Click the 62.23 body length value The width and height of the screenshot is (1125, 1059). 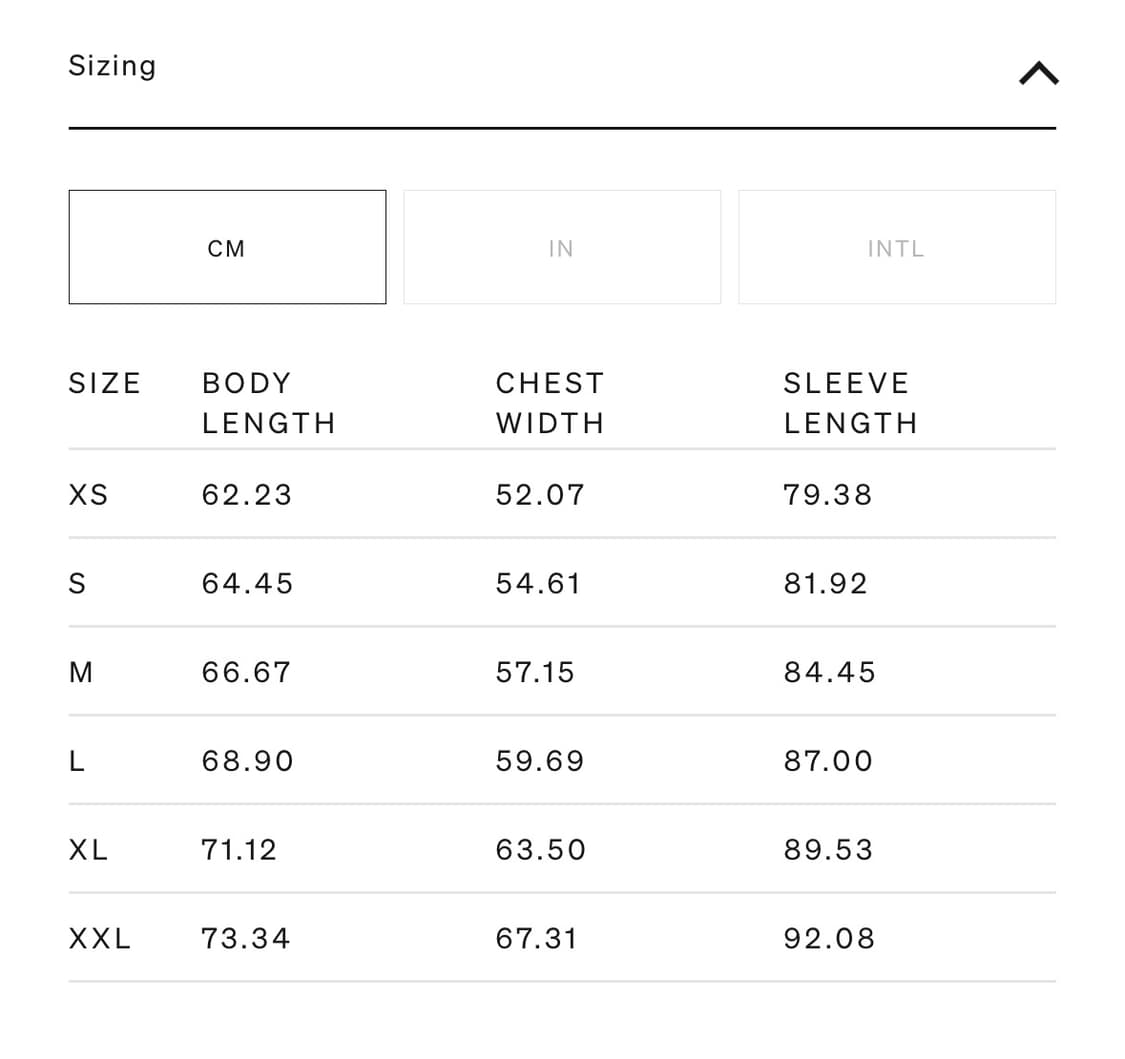tap(247, 495)
